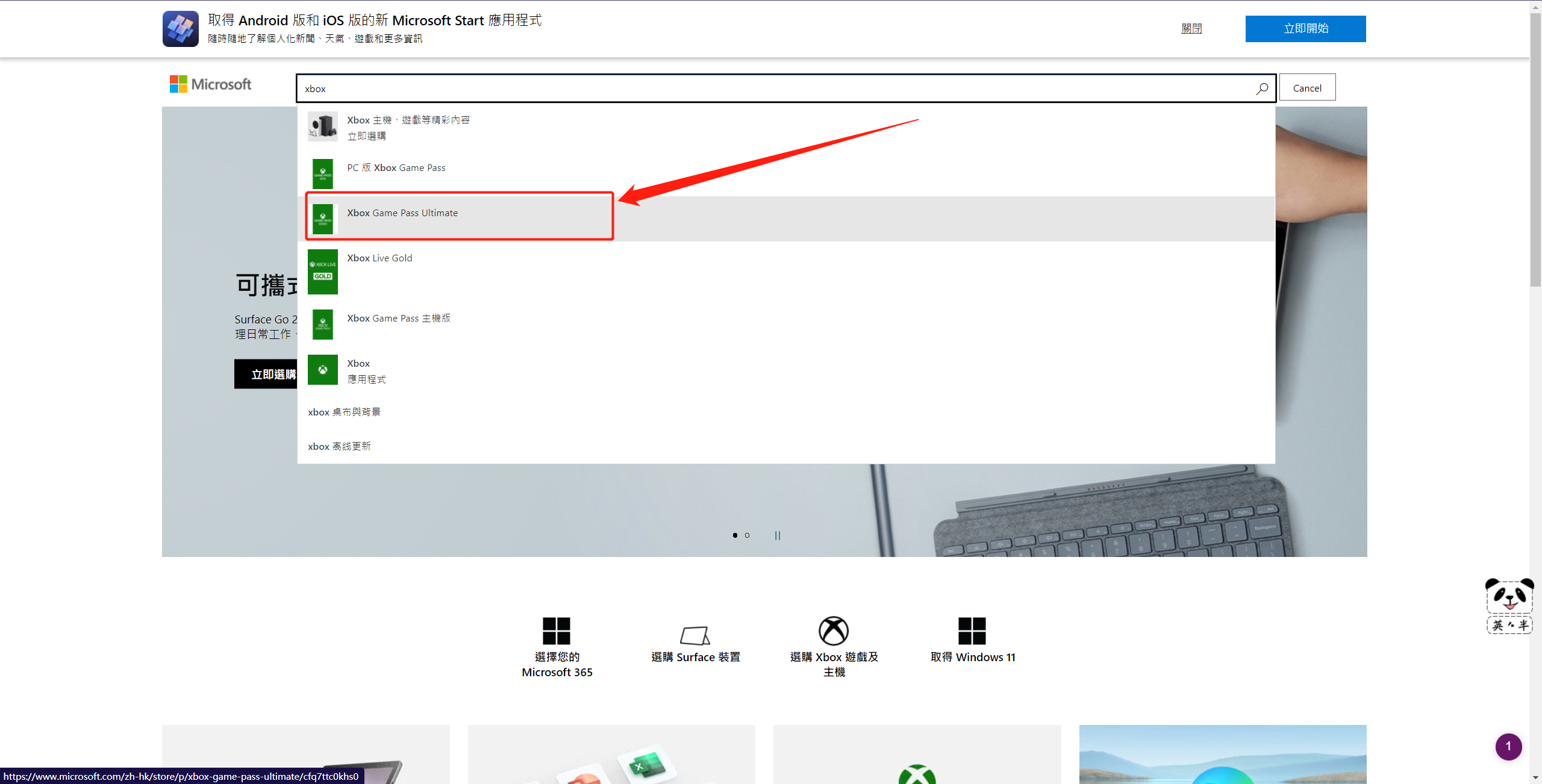1542x784 pixels.
Task: Click the Cancel search button
Action: [1307, 88]
